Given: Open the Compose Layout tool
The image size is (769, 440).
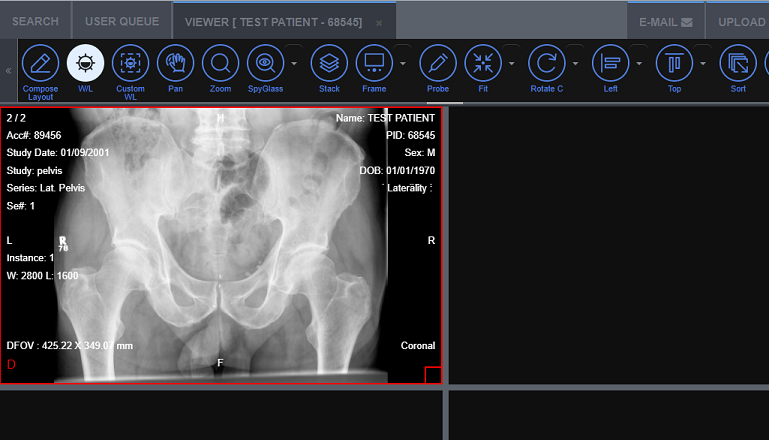Looking at the screenshot, I should [x=40, y=64].
